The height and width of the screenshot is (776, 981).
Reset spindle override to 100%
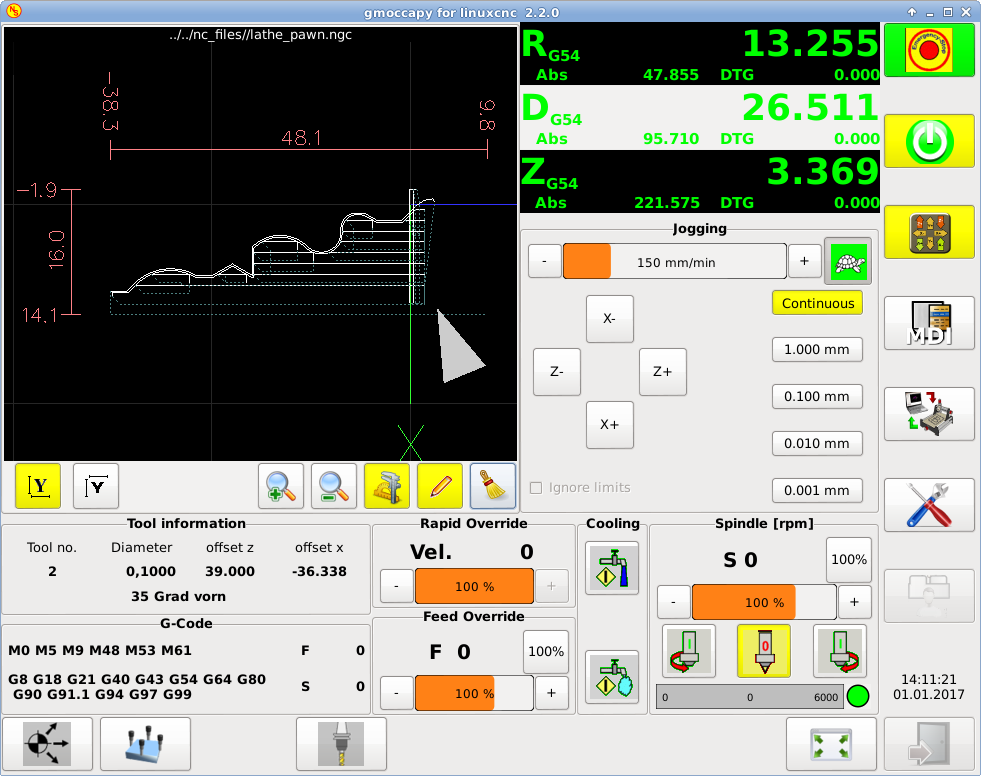point(848,559)
